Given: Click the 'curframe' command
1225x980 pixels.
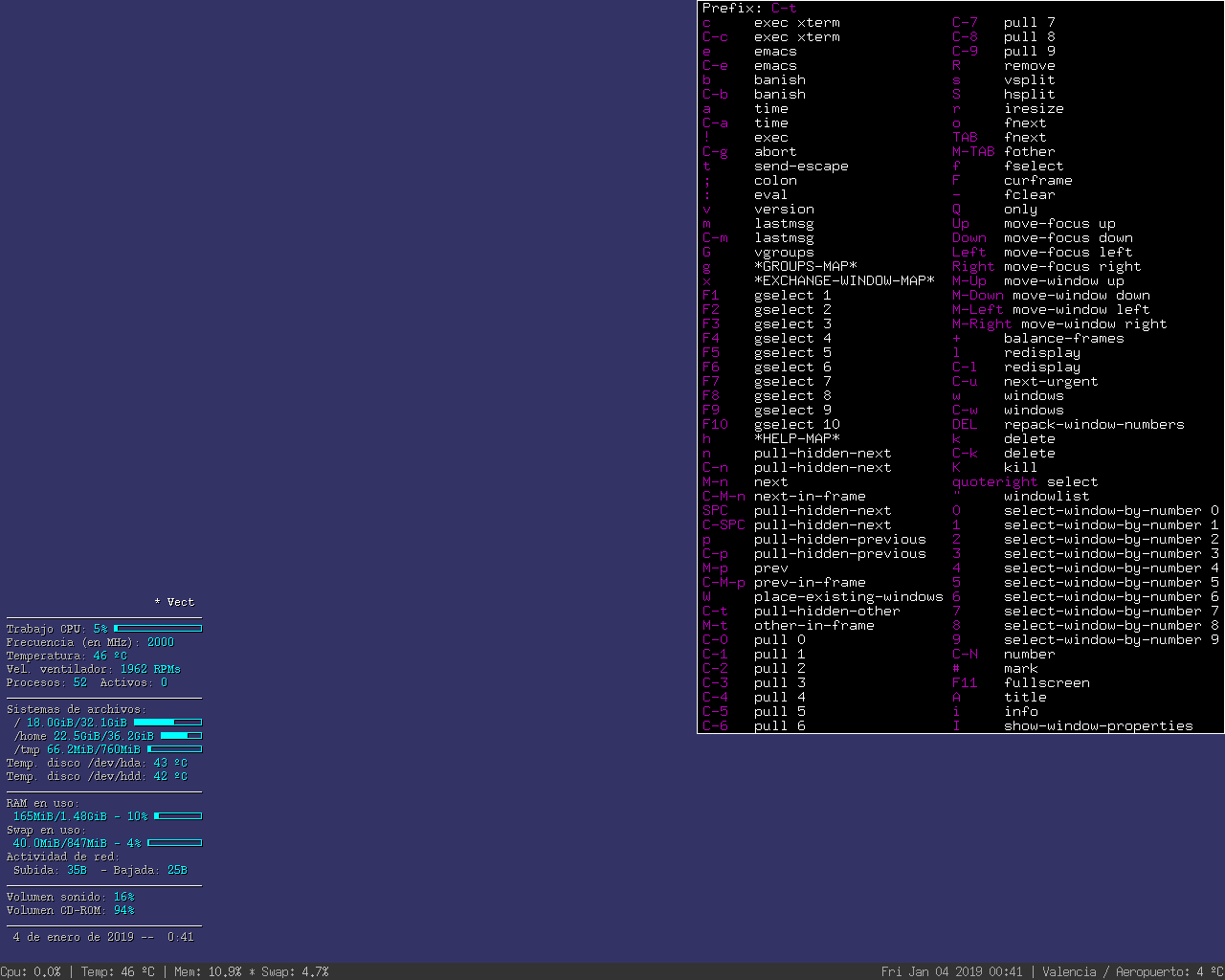Looking at the screenshot, I should (x=1038, y=180).
